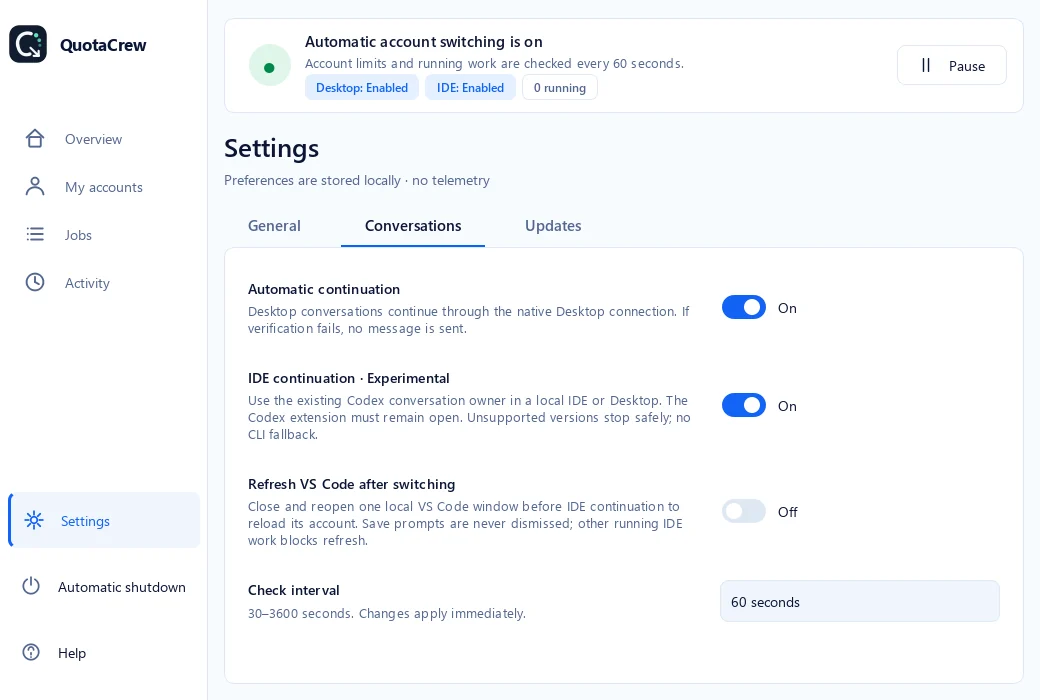Enable Refresh VS Code after switching toggle
Viewport: 1040px width, 700px height.
click(x=744, y=512)
